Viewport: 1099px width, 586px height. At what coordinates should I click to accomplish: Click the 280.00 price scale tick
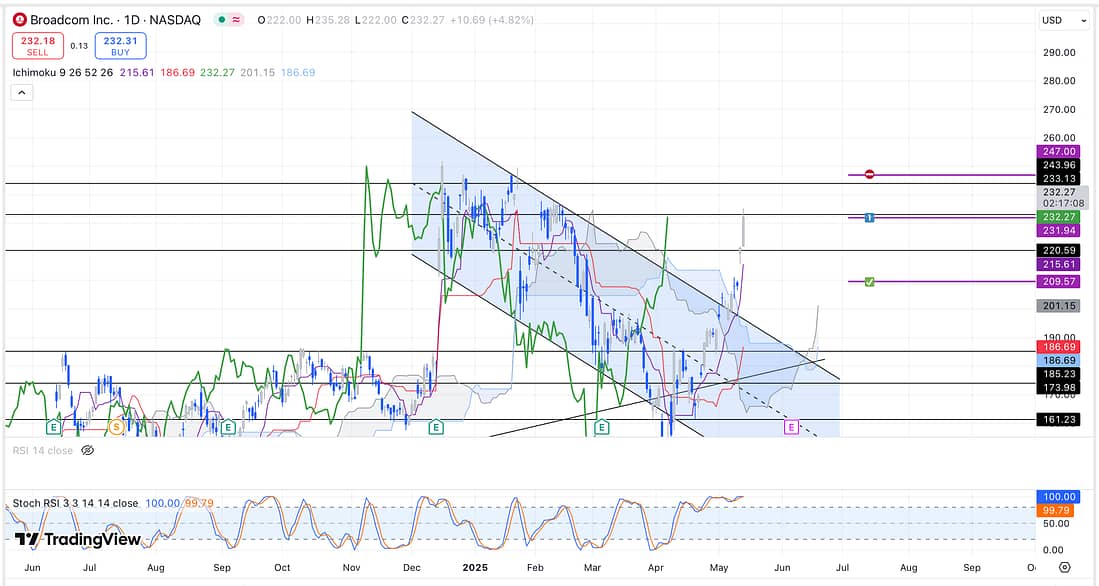[1059, 81]
